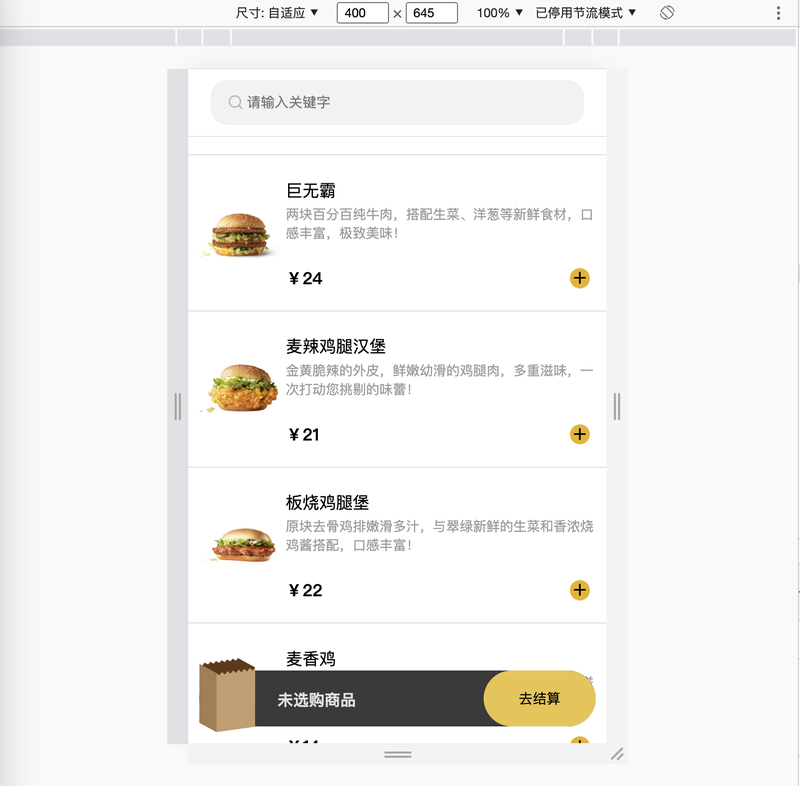The height and width of the screenshot is (786, 800).
Task: Click the ¥24 price
Action: click(x=305, y=278)
